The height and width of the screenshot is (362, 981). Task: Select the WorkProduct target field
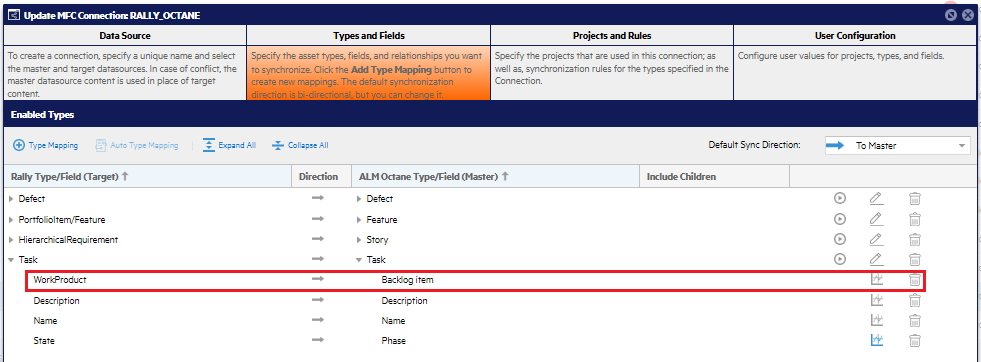pos(60,280)
